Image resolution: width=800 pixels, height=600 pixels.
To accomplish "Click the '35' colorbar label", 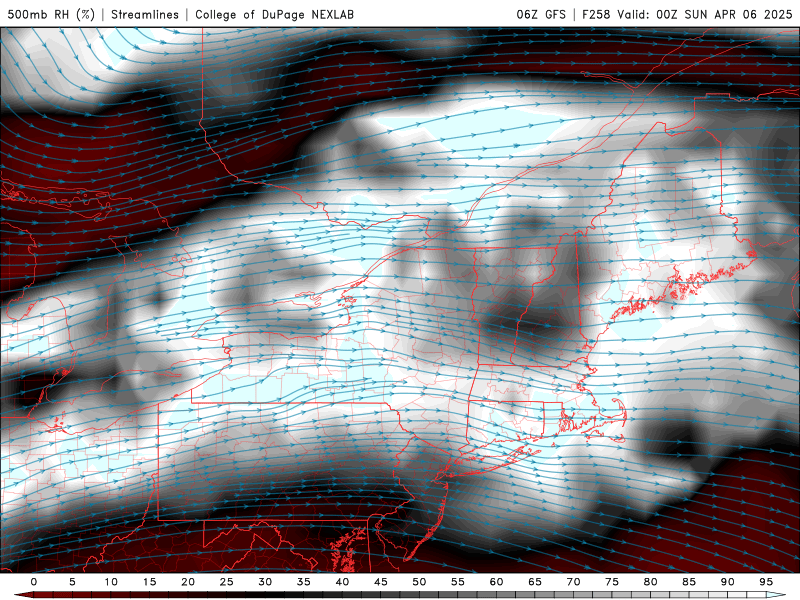I will click(x=304, y=582).
